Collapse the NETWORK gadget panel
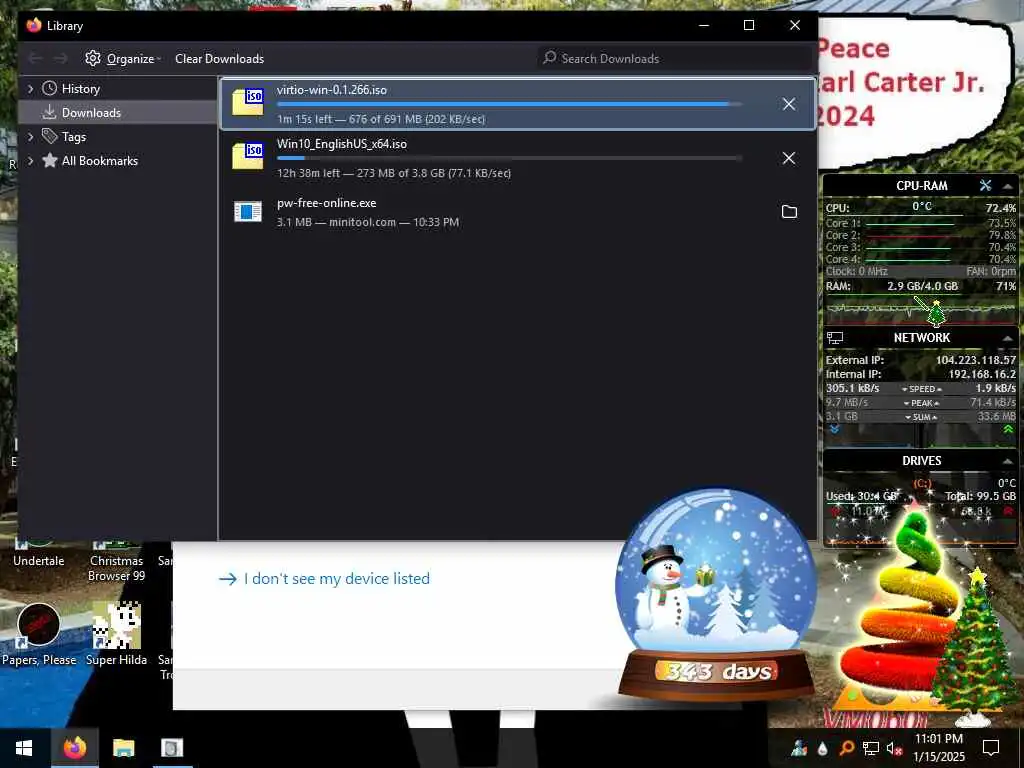 pyautogui.click(x=1008, y=338)
